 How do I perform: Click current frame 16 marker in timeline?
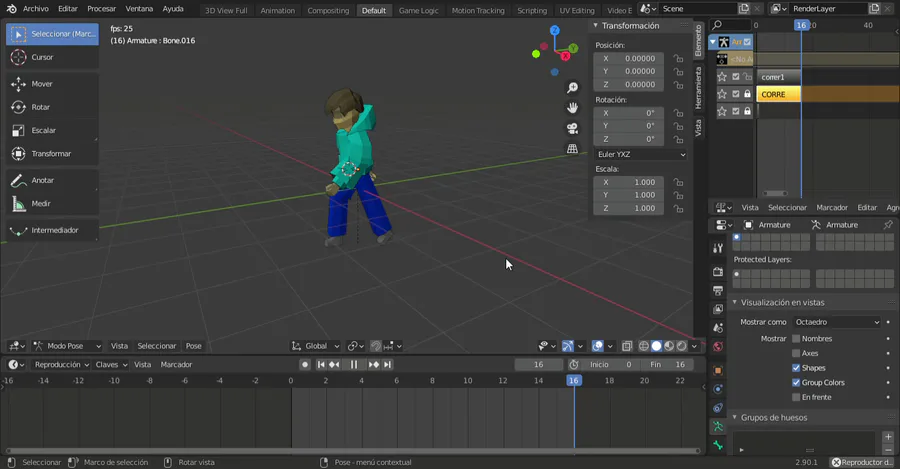coord(573,381)
